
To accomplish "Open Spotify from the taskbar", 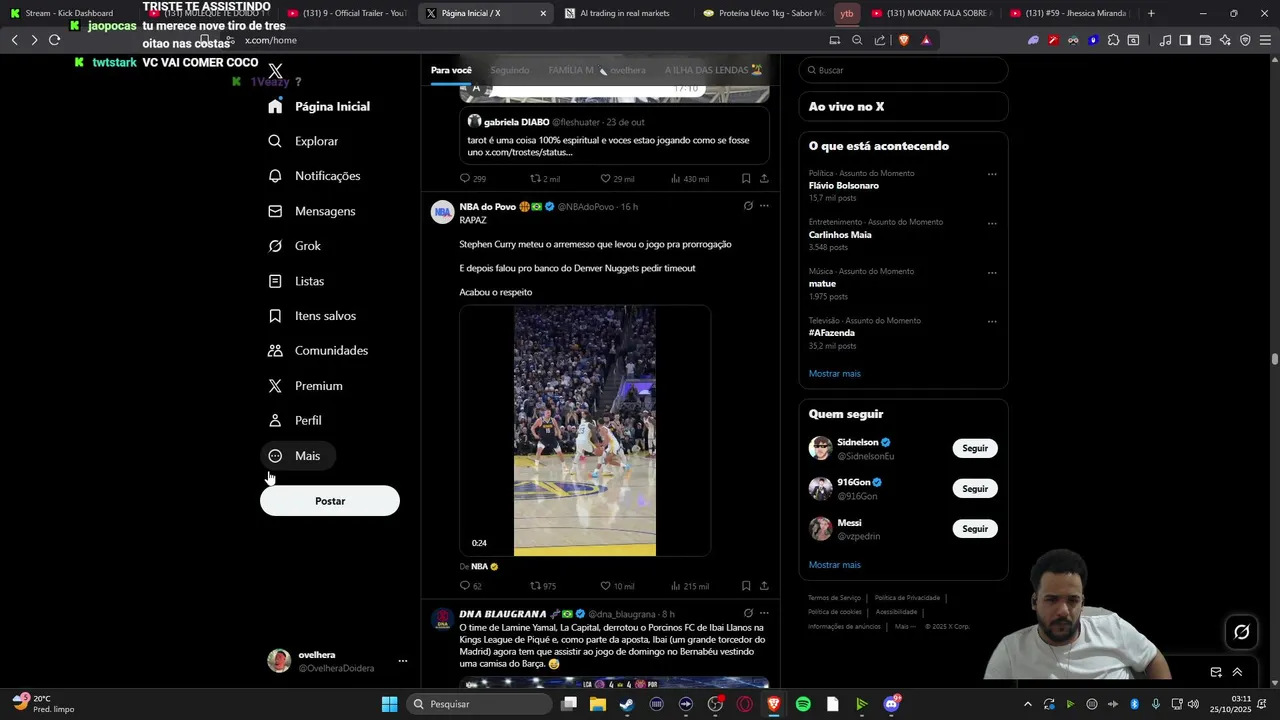I will coord(803,704).
